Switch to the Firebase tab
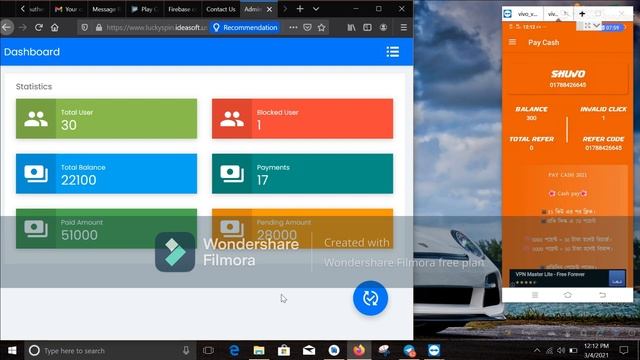640x360 pixels. [182, 9]
